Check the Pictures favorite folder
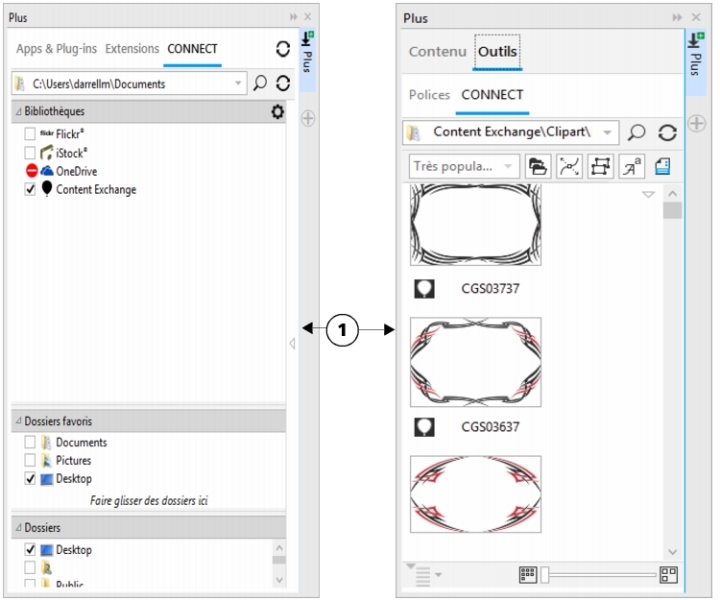720x600 pixels. pos(30,461)
